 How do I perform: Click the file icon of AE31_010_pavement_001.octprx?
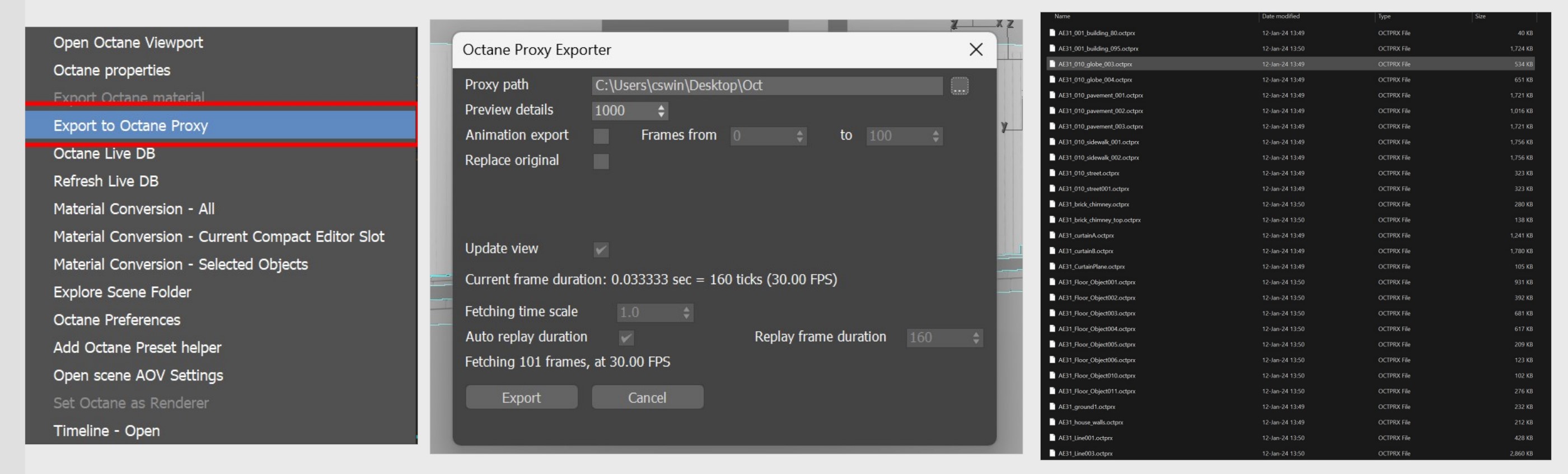pyautogui.click(x=1052, y=95)
